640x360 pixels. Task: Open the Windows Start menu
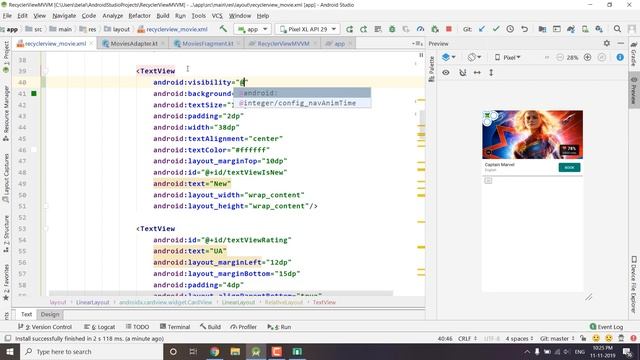[10, 351]
